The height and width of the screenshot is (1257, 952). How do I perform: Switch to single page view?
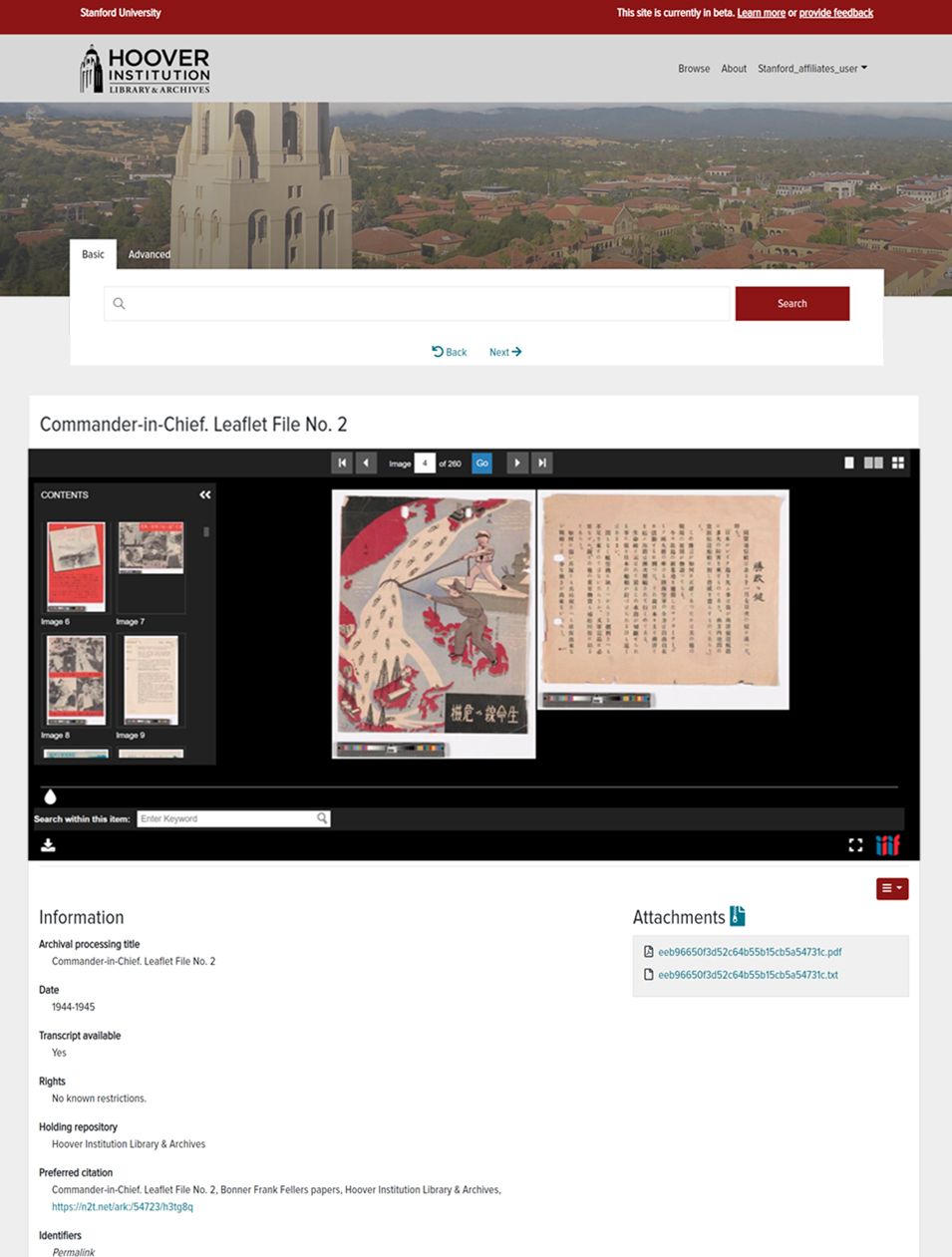849,463
